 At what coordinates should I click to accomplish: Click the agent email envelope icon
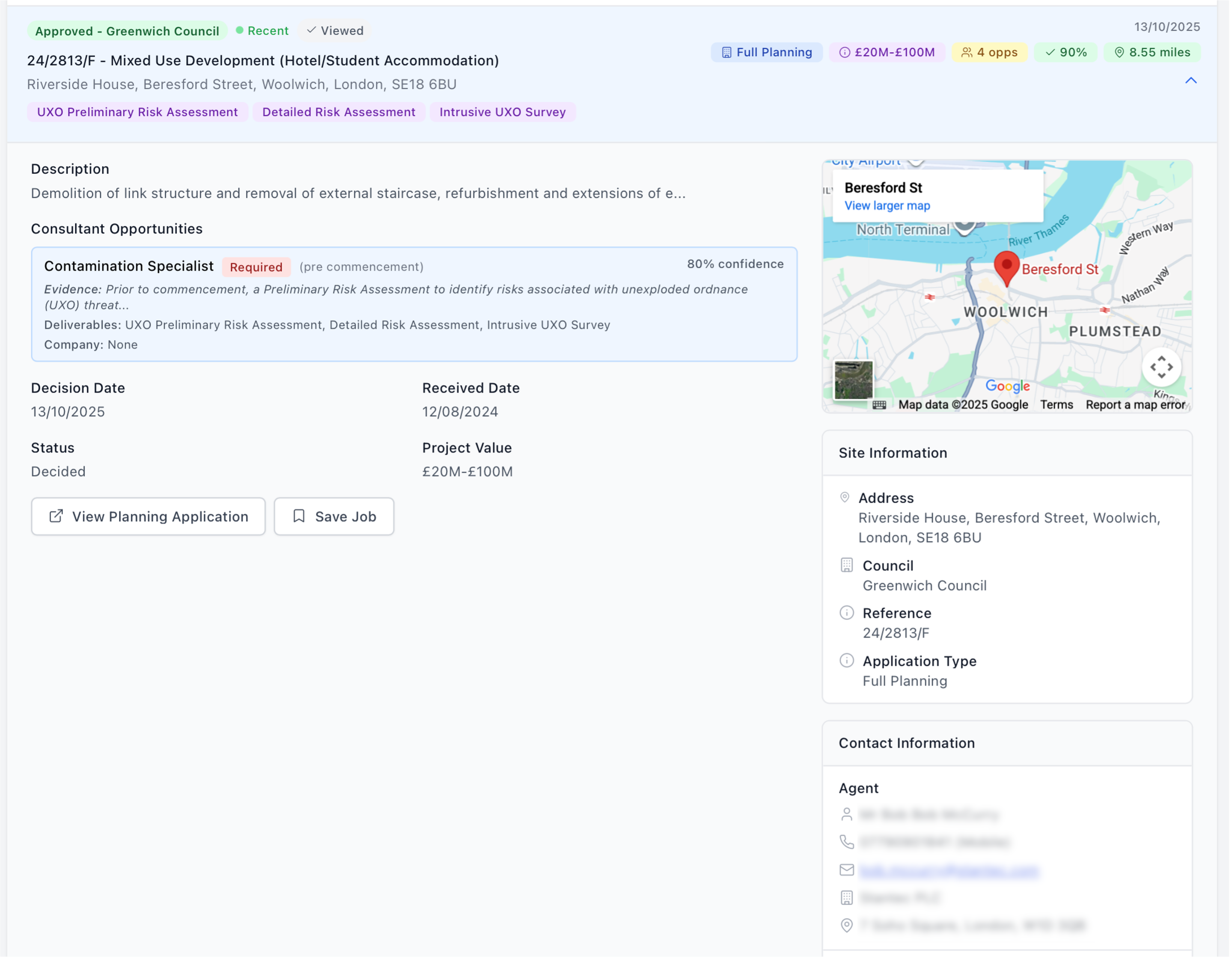tap(848, 872)
